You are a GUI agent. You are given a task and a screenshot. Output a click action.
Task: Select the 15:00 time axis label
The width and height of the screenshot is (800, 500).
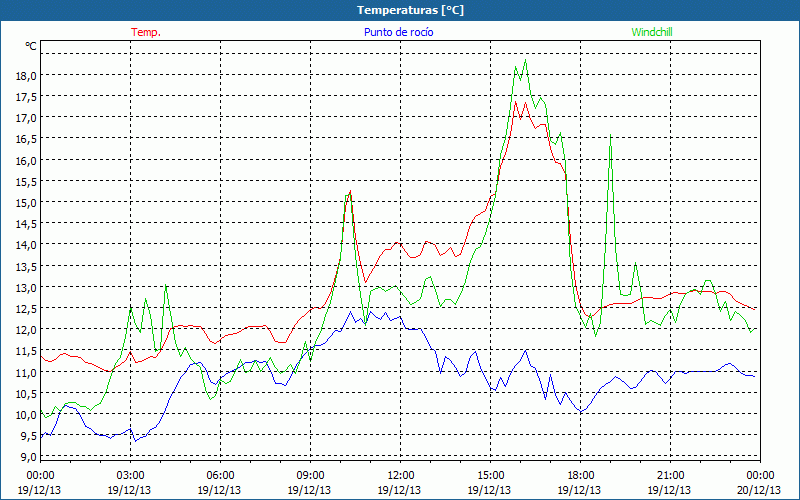click(x=490, y=475)
